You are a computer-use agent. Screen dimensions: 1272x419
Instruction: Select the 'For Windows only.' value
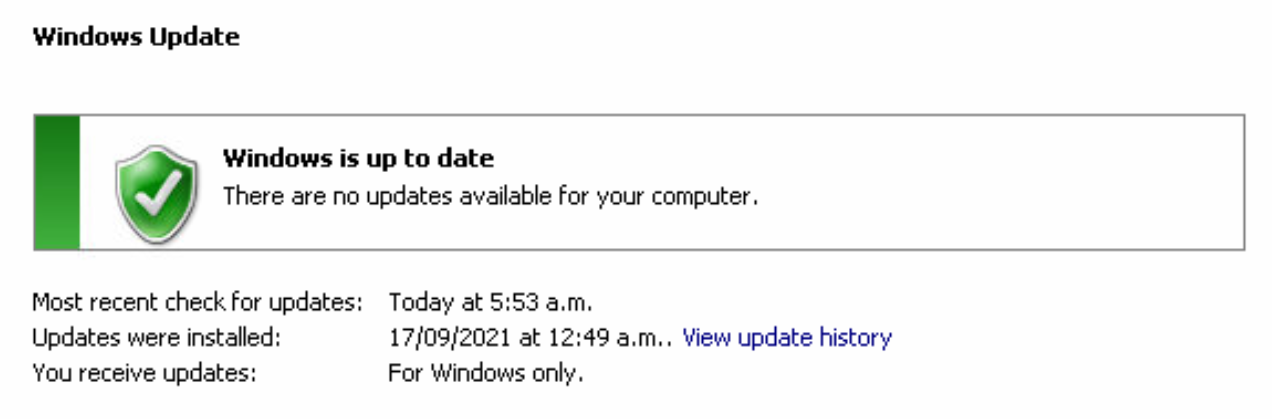click(x=485, y=373)
